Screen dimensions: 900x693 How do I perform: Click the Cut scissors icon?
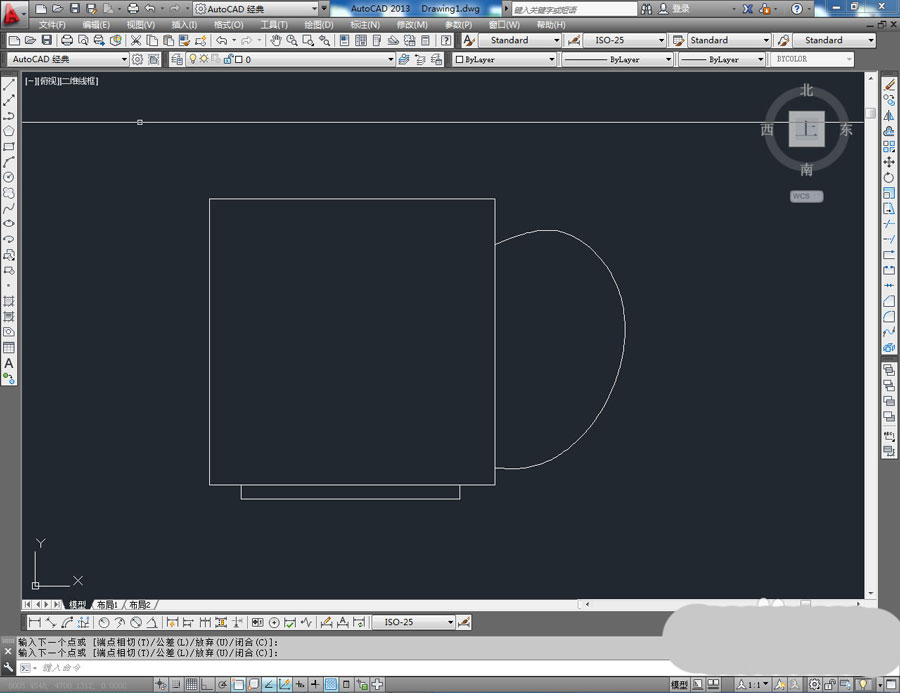[x=136, y=40]
